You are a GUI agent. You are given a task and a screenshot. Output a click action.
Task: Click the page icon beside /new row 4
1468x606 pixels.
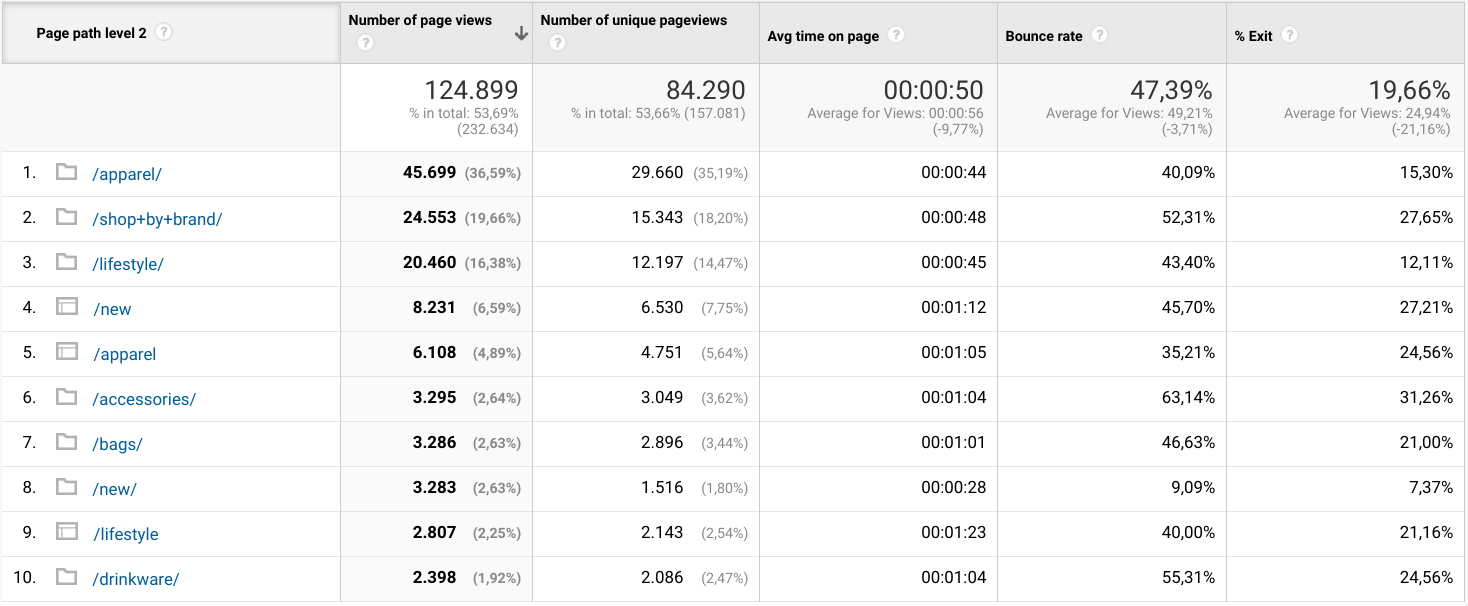pyautogui.click(x=67, y=307)
